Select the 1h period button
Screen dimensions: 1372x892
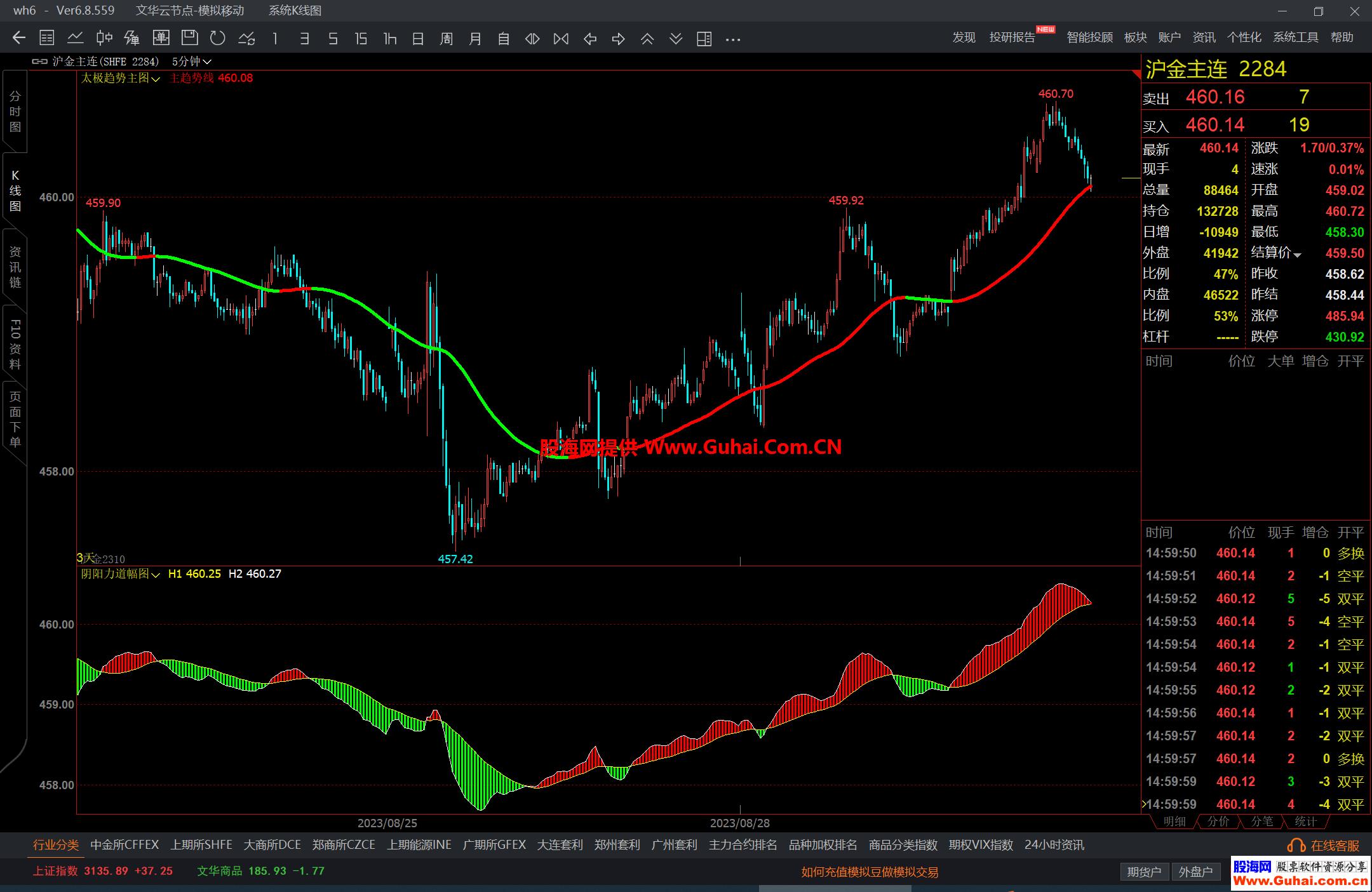click(x=389, y=39)
